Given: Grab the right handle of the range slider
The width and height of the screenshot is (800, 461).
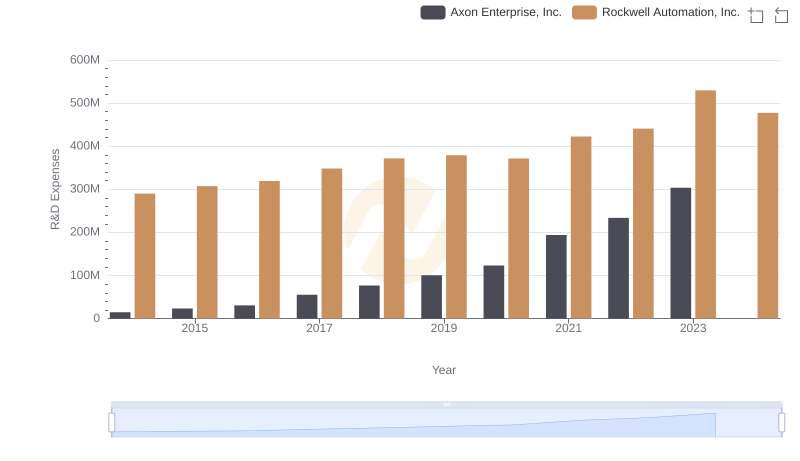Looking at the screenshot, I should [781, 423].
